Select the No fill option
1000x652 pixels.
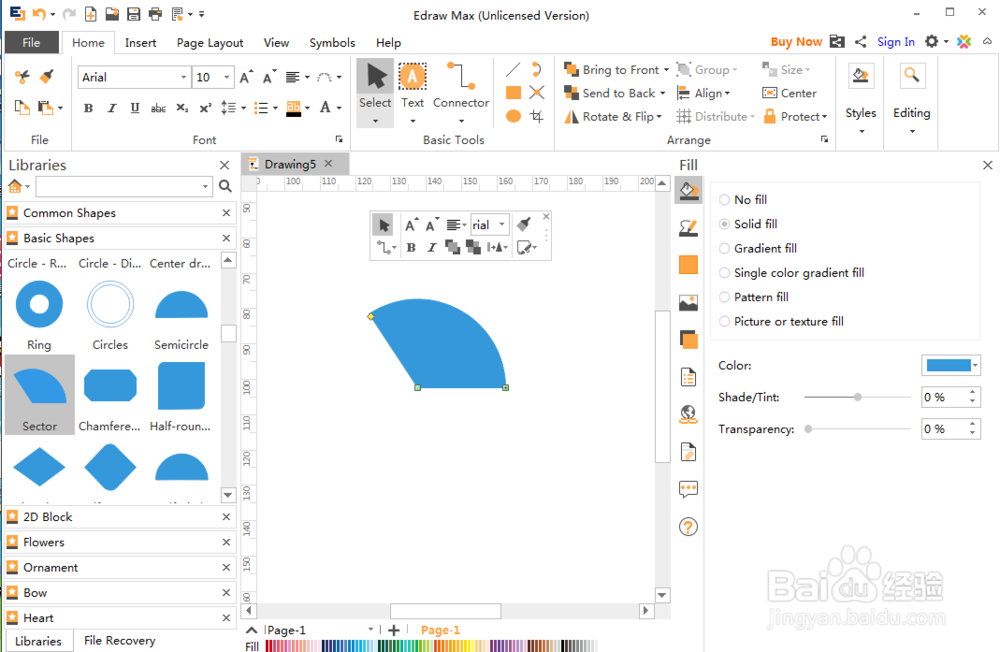point(744,200)
